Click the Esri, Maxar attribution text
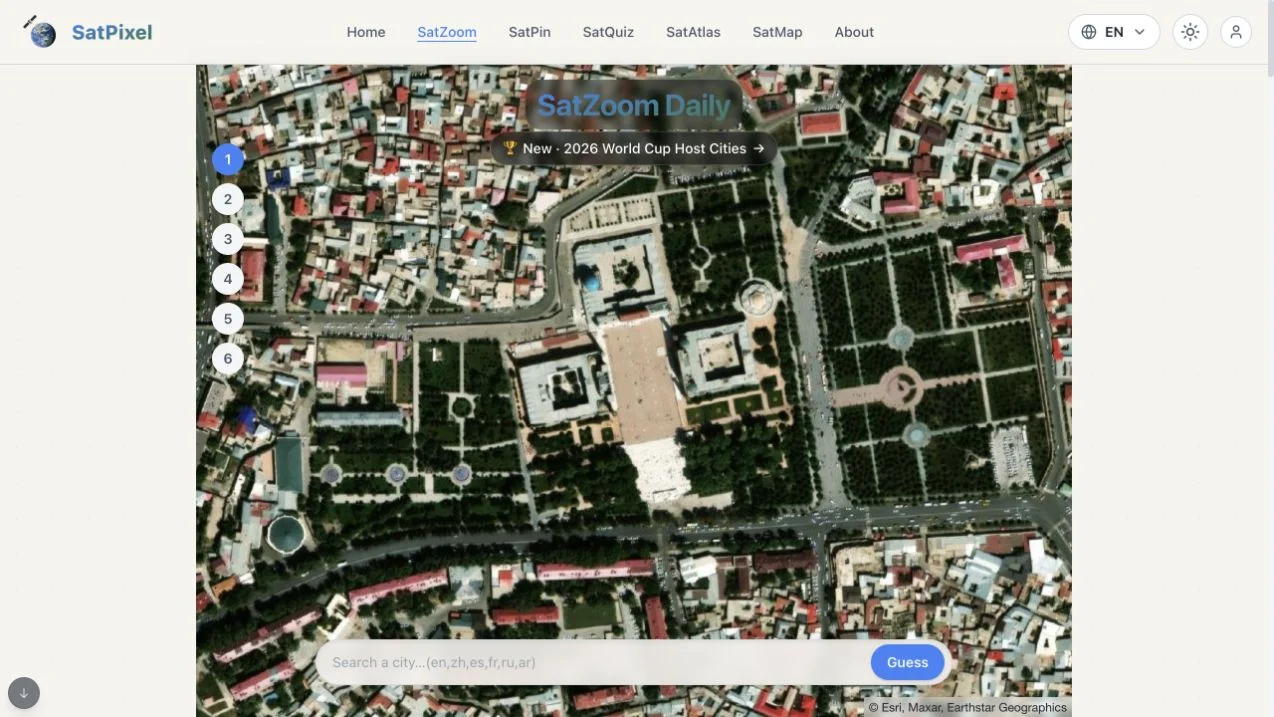 tap(967, 707)
